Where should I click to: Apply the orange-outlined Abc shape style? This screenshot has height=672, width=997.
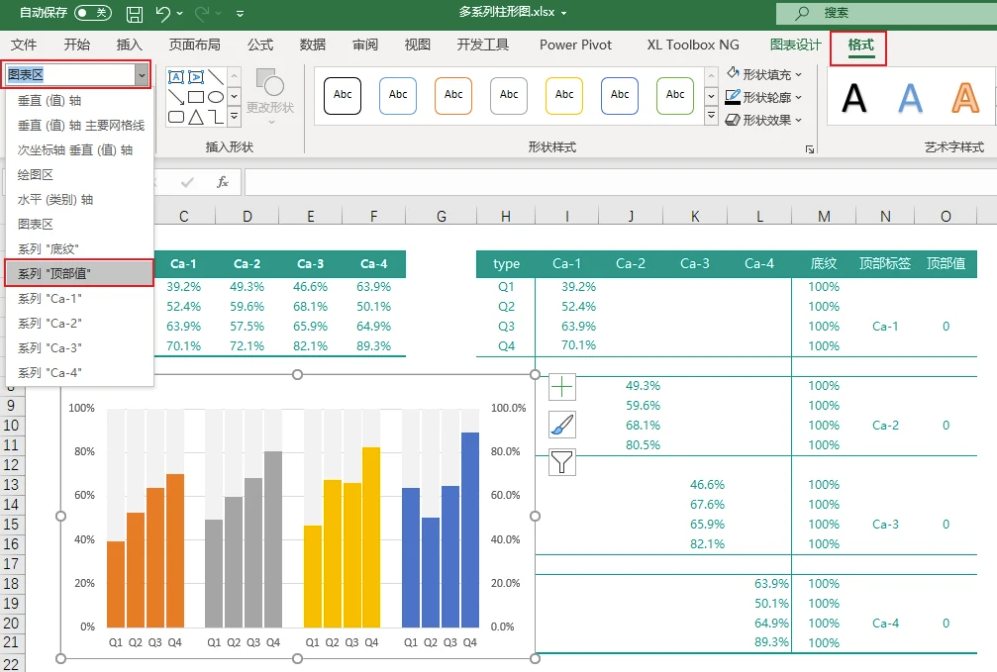pos(453,95)
